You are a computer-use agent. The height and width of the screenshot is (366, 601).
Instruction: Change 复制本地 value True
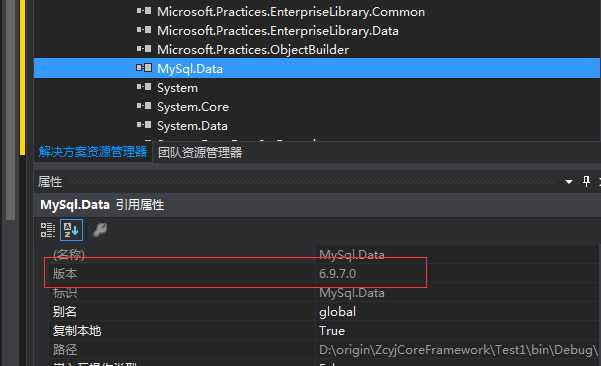[x=332, y=331]
